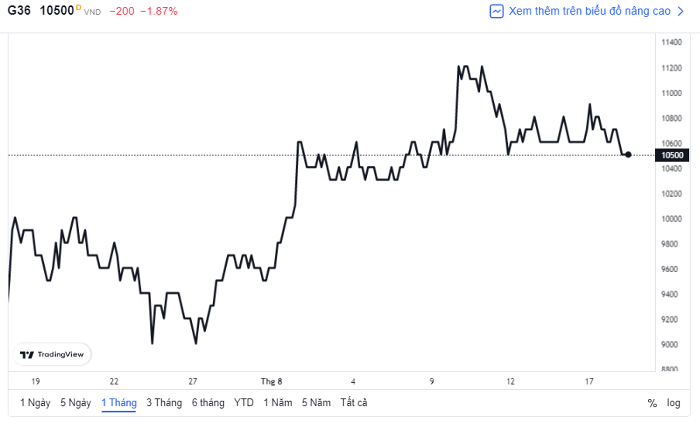Select the 1 Ngày time range
This screenshot has width=700, height=424.
click(x=35, y=403)
